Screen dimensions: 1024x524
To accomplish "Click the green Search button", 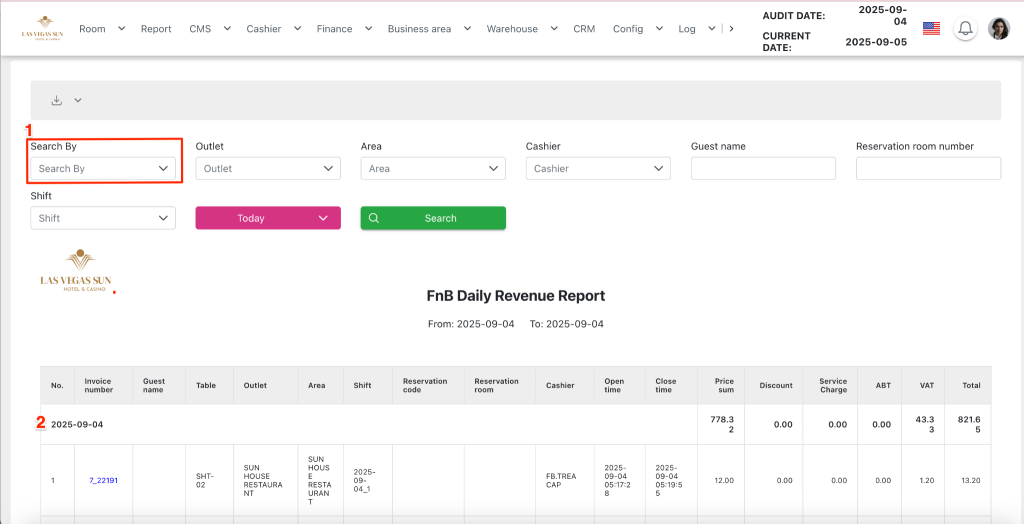I will click(x=433, y=218).
